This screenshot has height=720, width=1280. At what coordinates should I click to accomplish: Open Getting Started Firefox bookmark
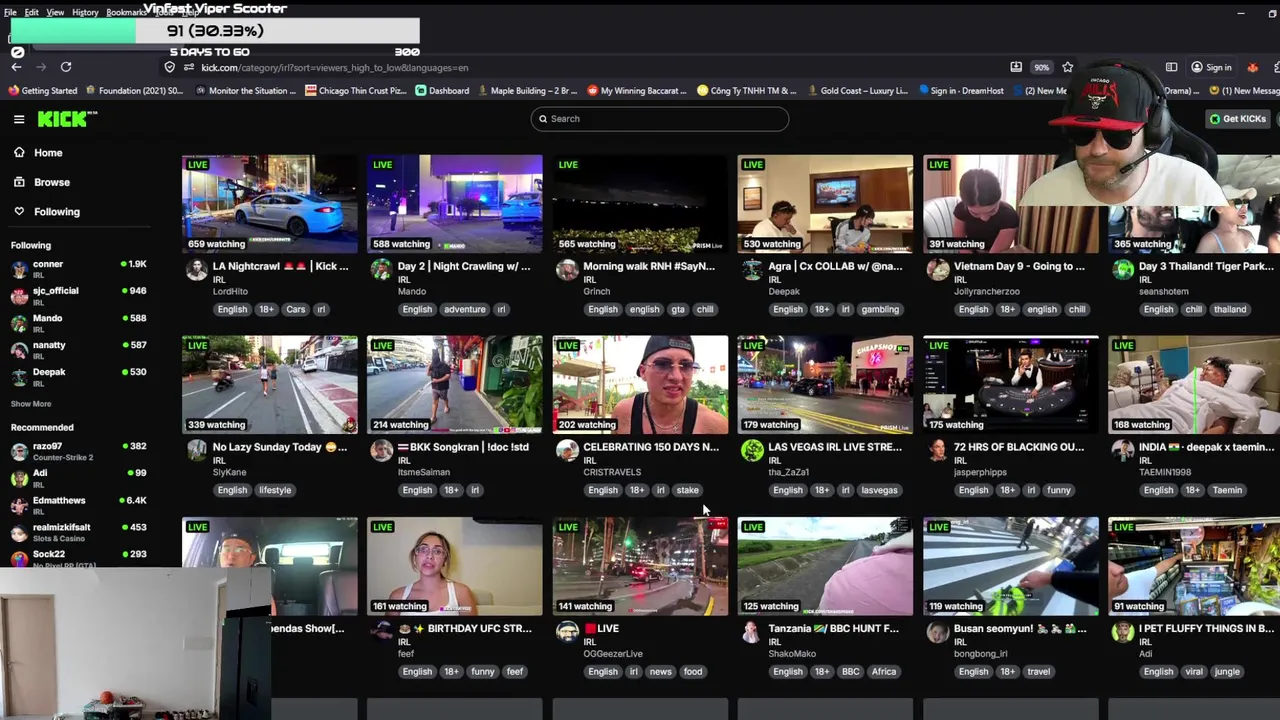point(43,91)
